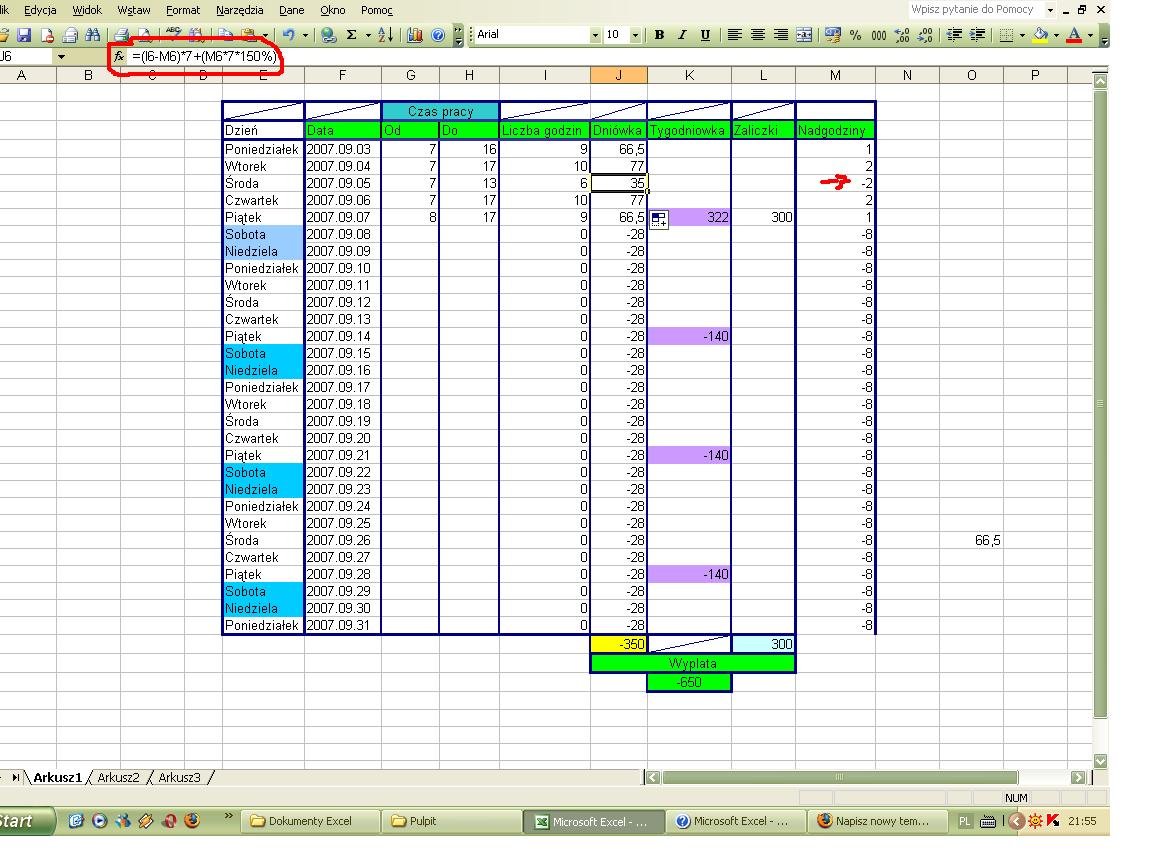Align text right
The image size is (1152, 864).
(781, 35)
